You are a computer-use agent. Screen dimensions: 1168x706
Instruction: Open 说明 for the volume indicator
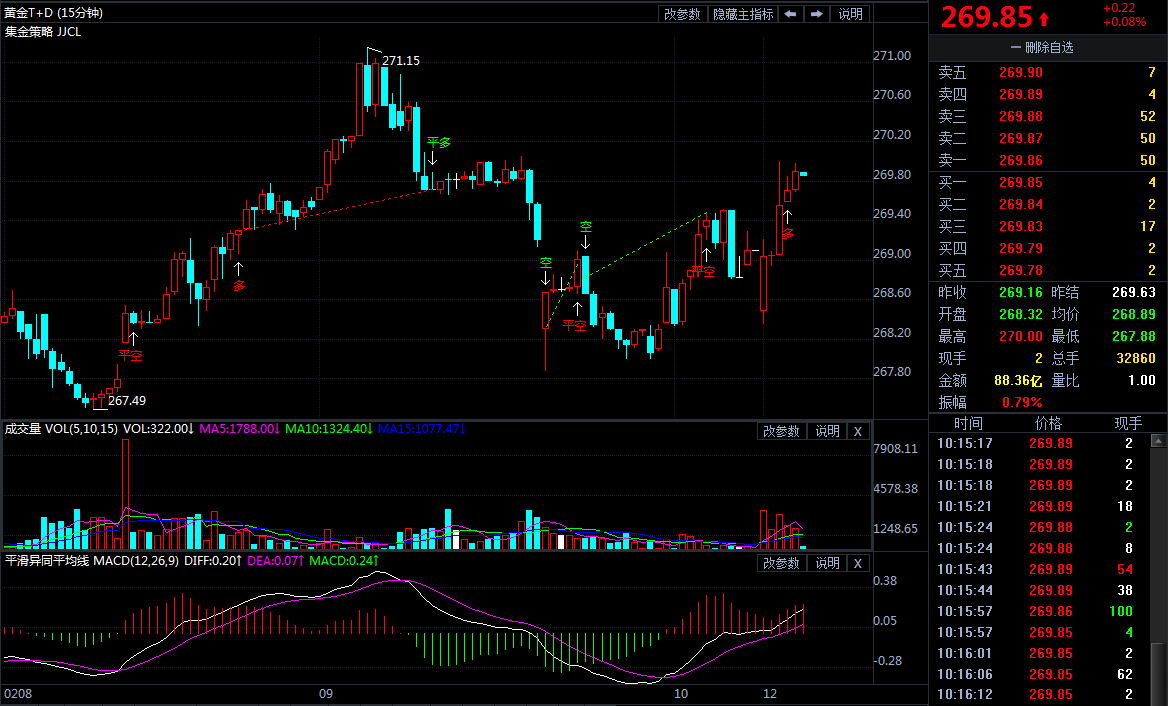tap(827, 431)
